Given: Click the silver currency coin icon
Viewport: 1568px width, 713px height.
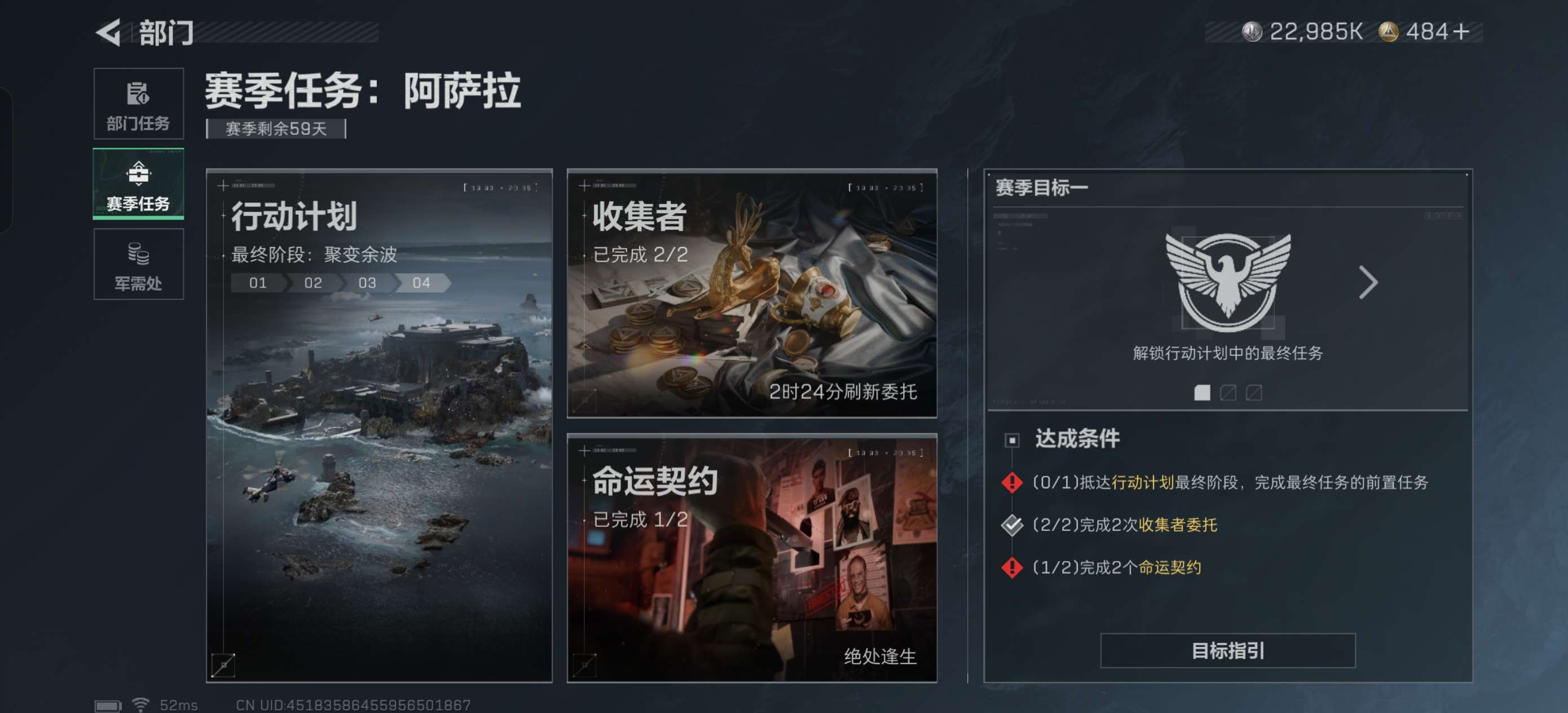Looking at the screenshot, I should (x=1252, y=32).
